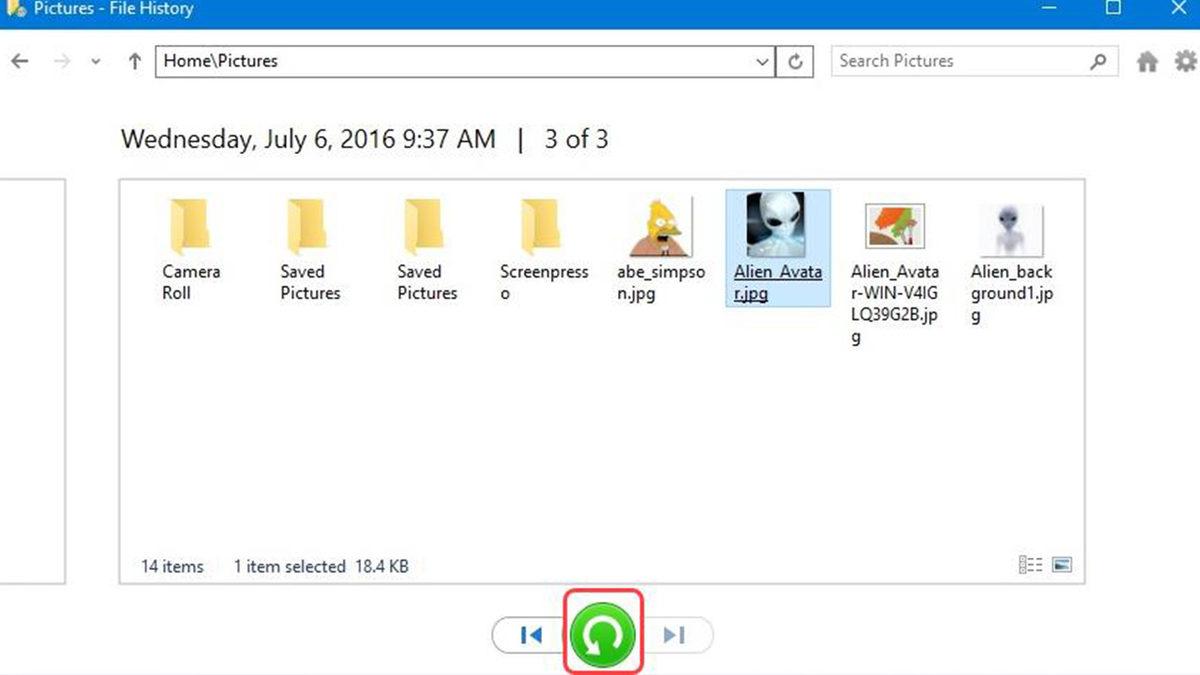Go up one folder level

click(x=135, y=61)
